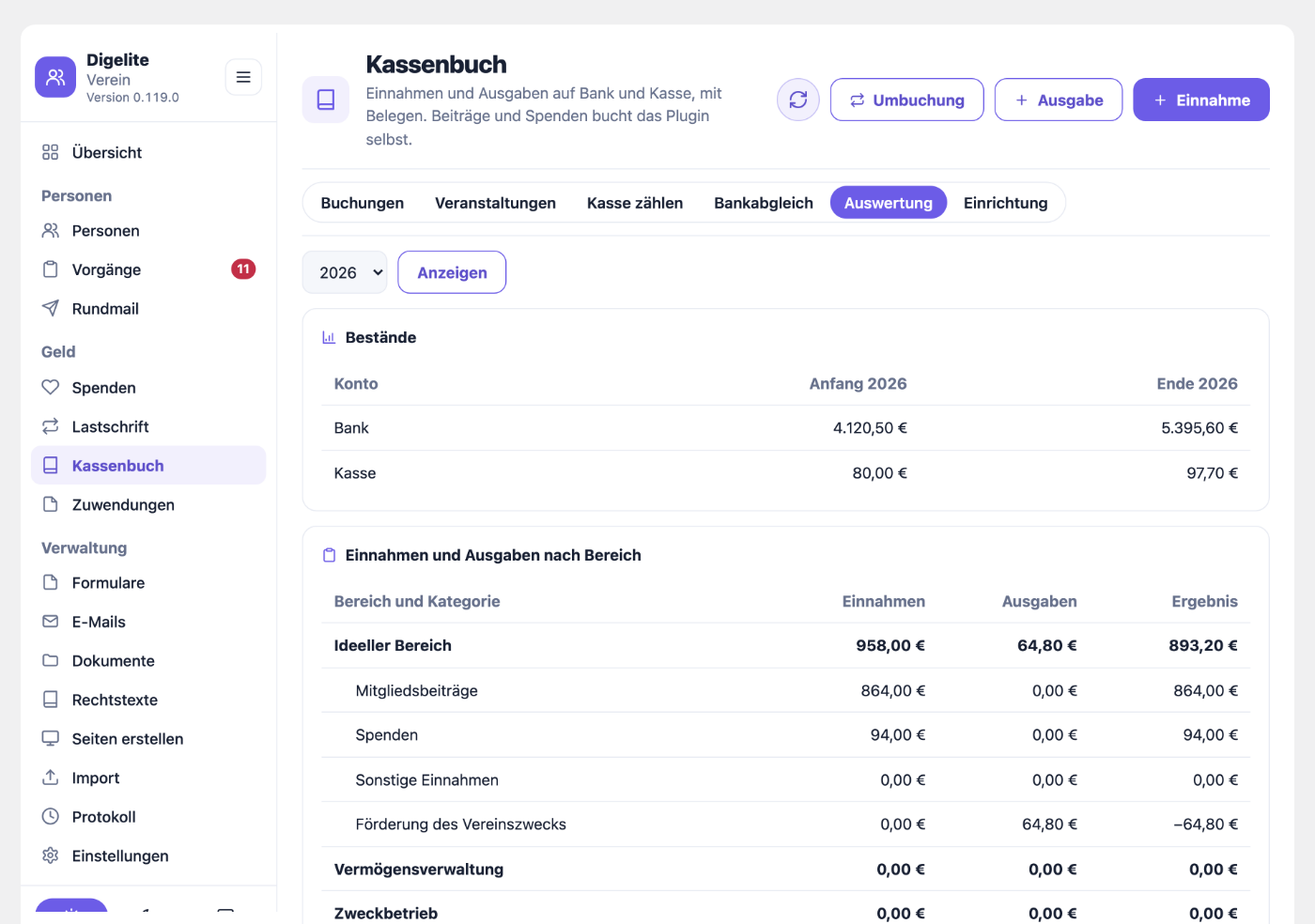Click the Rundmail paper plane icon

click(x=51, y=308)
